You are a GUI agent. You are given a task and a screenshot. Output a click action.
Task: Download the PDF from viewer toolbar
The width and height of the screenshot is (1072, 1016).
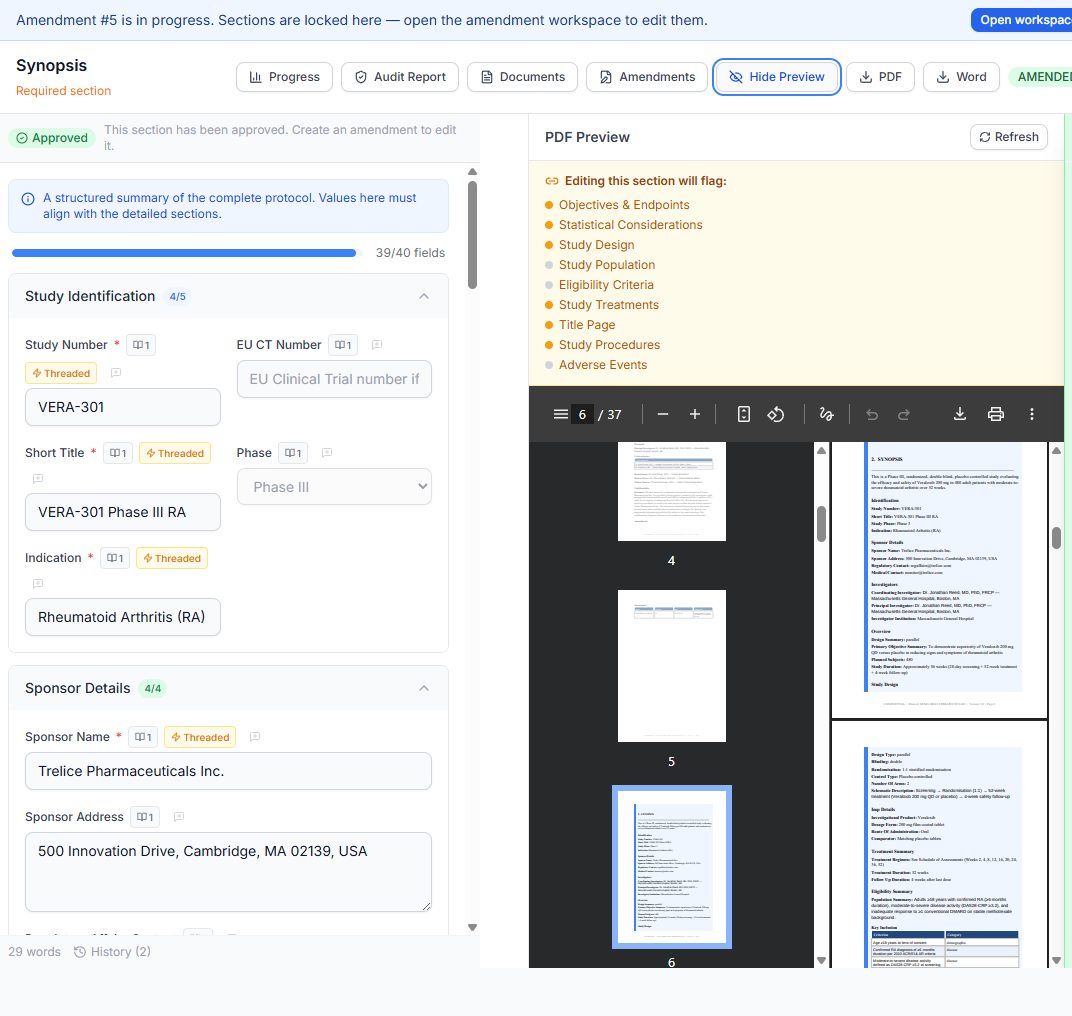tap(960, 414)
